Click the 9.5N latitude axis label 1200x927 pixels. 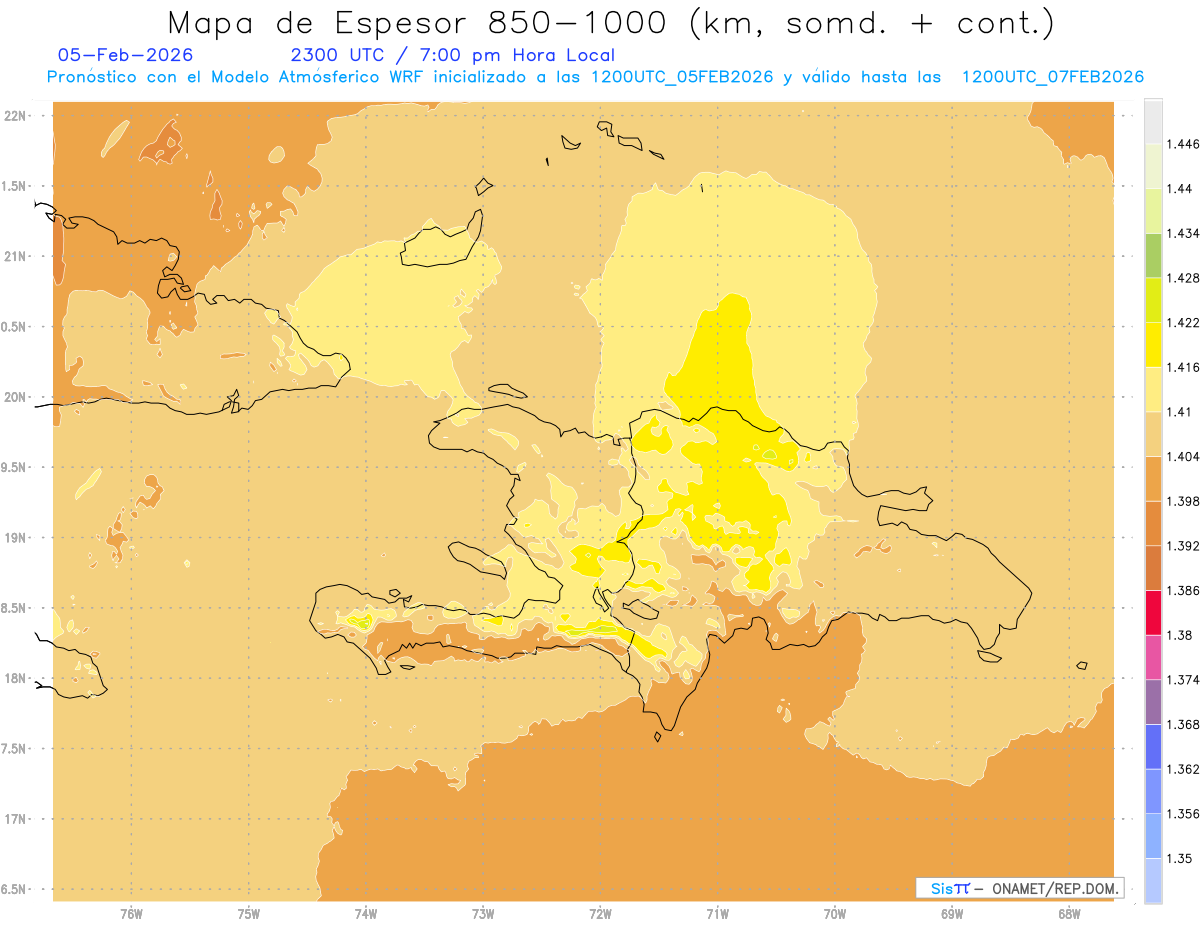(15, 467)
